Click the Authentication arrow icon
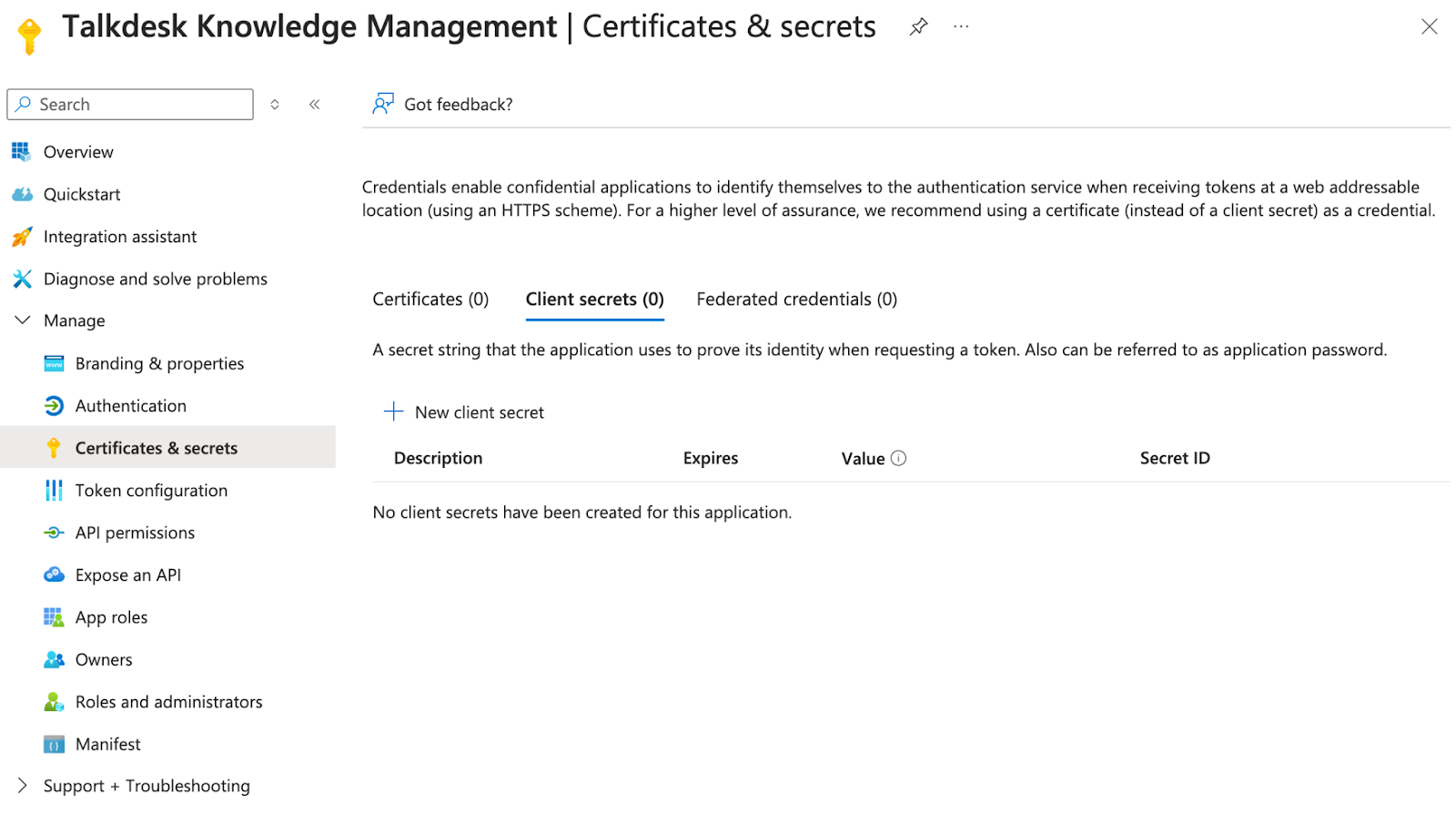Viewport: 1456px width, 813px height. (x=54, y=406)
